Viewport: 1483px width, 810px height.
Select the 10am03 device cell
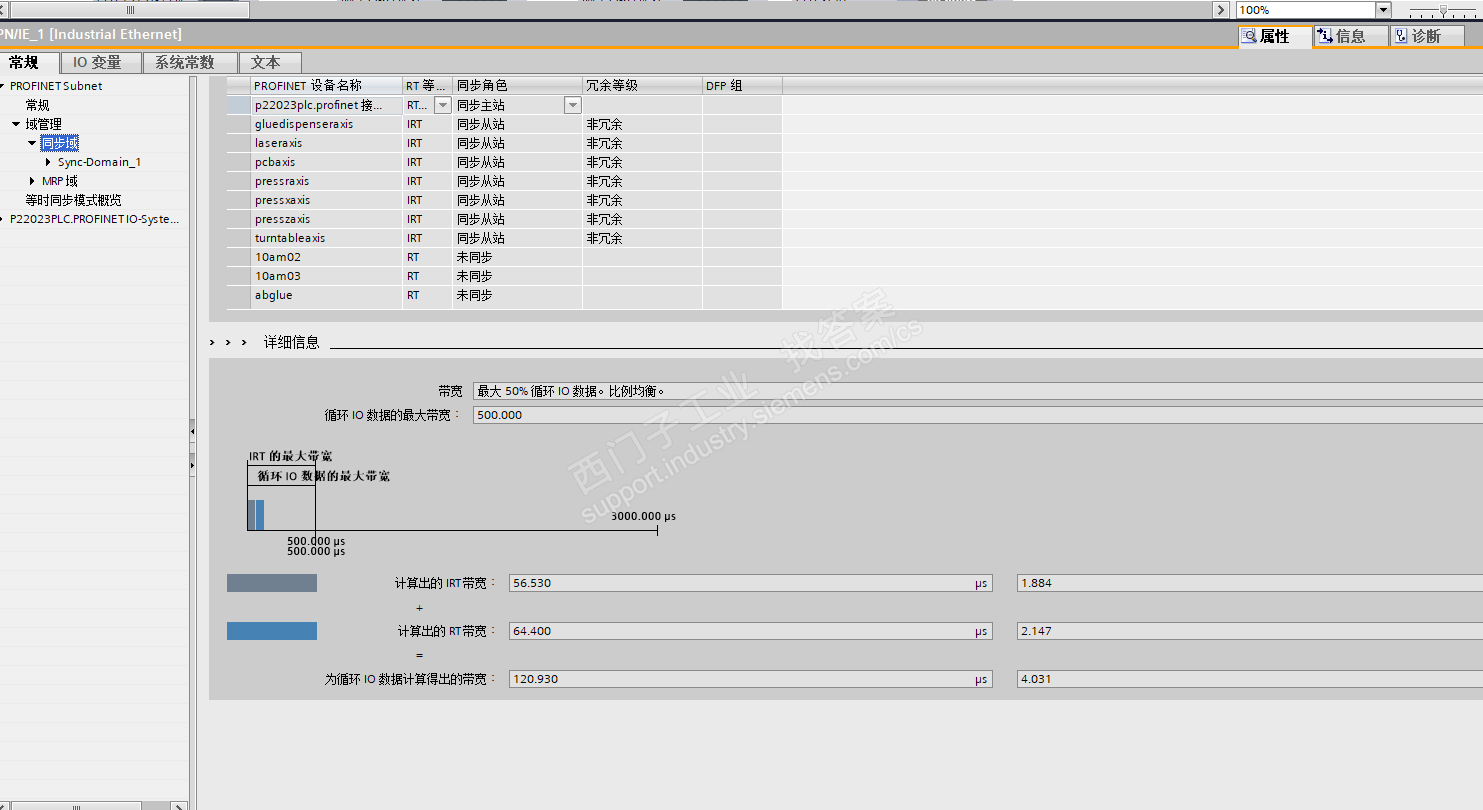[326, 276]
